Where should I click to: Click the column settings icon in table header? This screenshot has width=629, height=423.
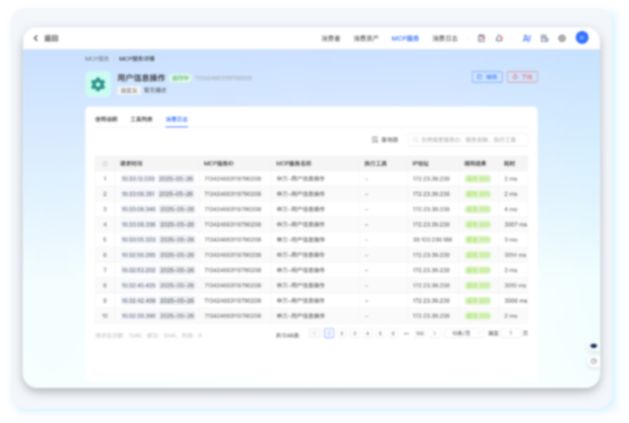coord(105,163)
